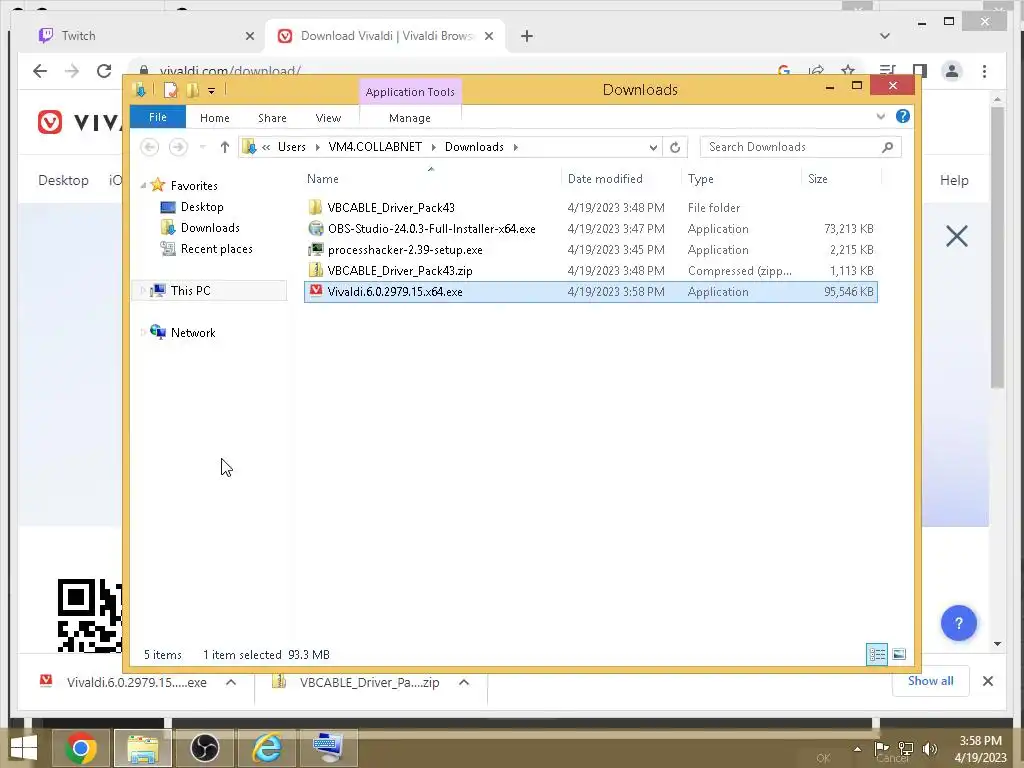This screenshot has width=1024, height=768.
Task: Click VM4.COLLABNET breadcrumb segment
Action: point(375,147)
